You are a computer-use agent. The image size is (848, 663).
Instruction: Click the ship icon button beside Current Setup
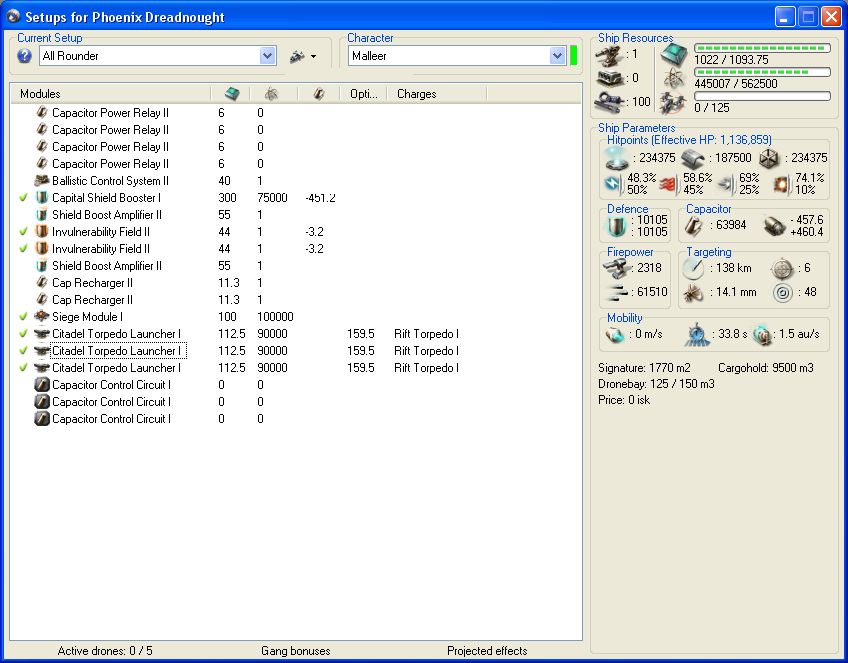(x=297, y=56)
